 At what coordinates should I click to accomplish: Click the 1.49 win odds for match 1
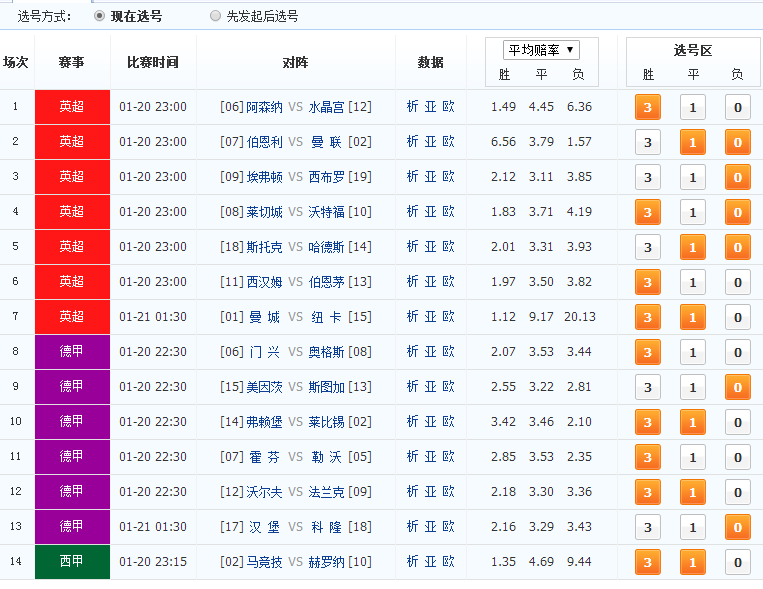[503, 107]
